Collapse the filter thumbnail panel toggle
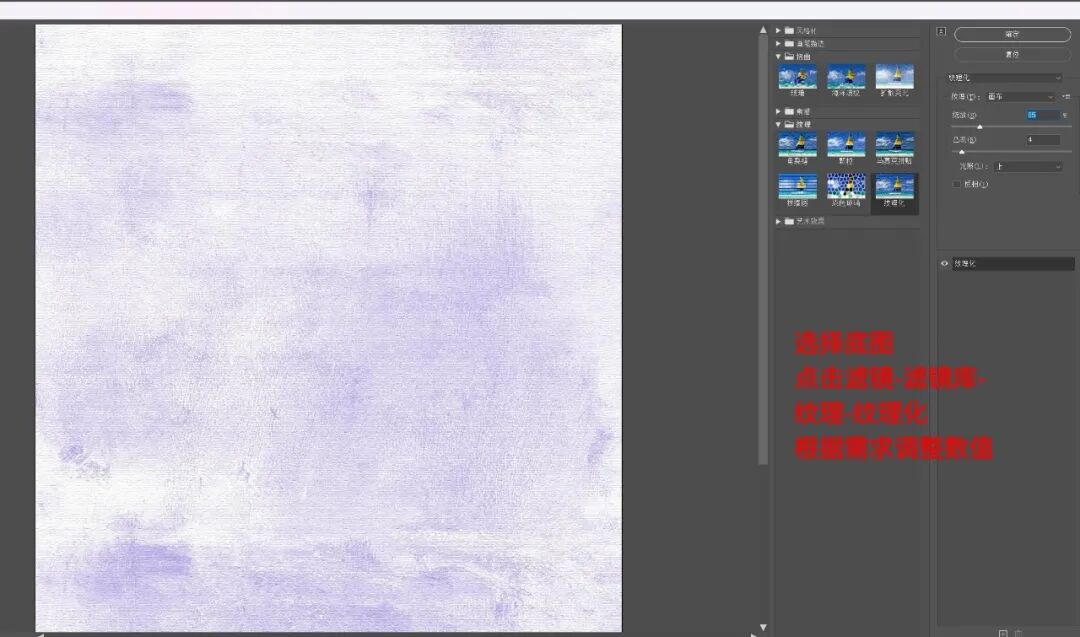1080x637 pixels. point(940,31)
